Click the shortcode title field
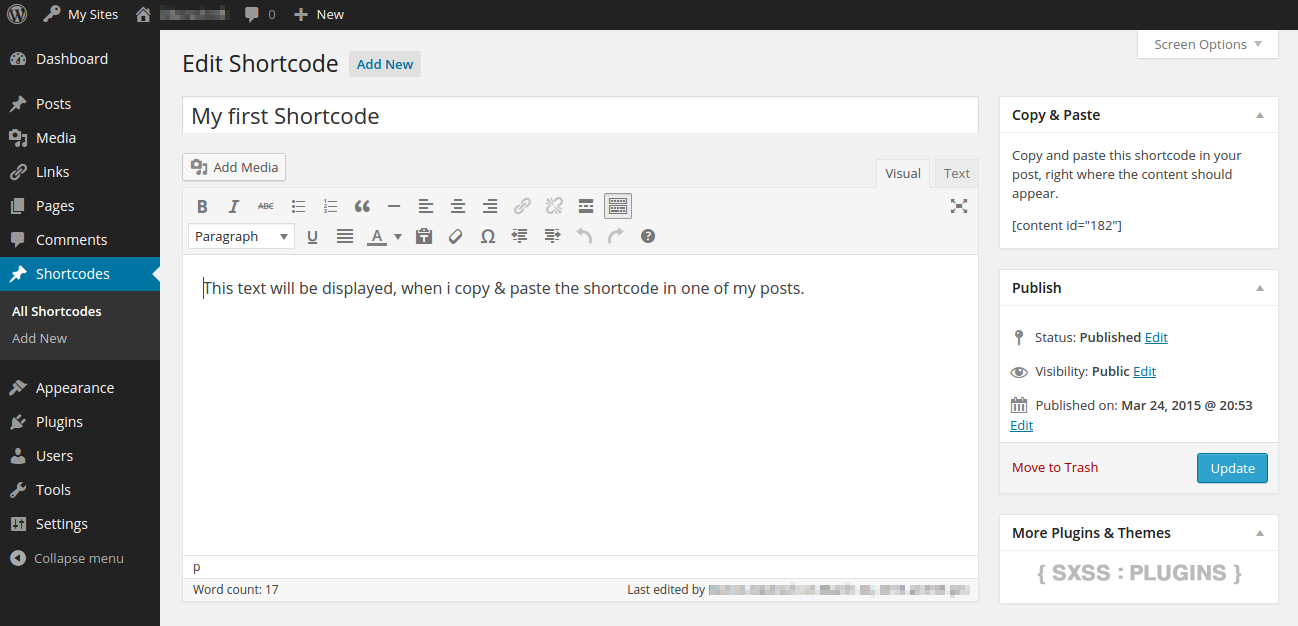The width and height of the screenshot is (1298, 626). click(580, 116)
